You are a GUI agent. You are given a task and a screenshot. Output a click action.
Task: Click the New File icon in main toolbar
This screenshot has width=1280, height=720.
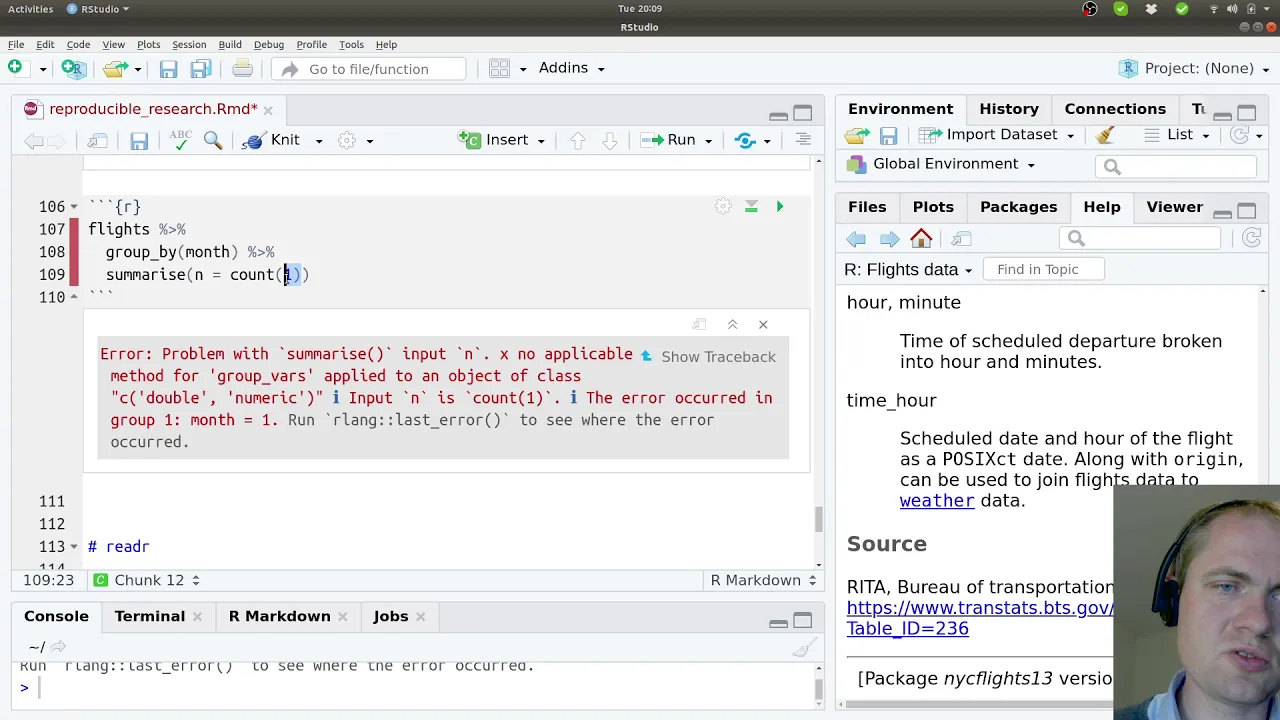pyautogui.click(x=15, y=68)
